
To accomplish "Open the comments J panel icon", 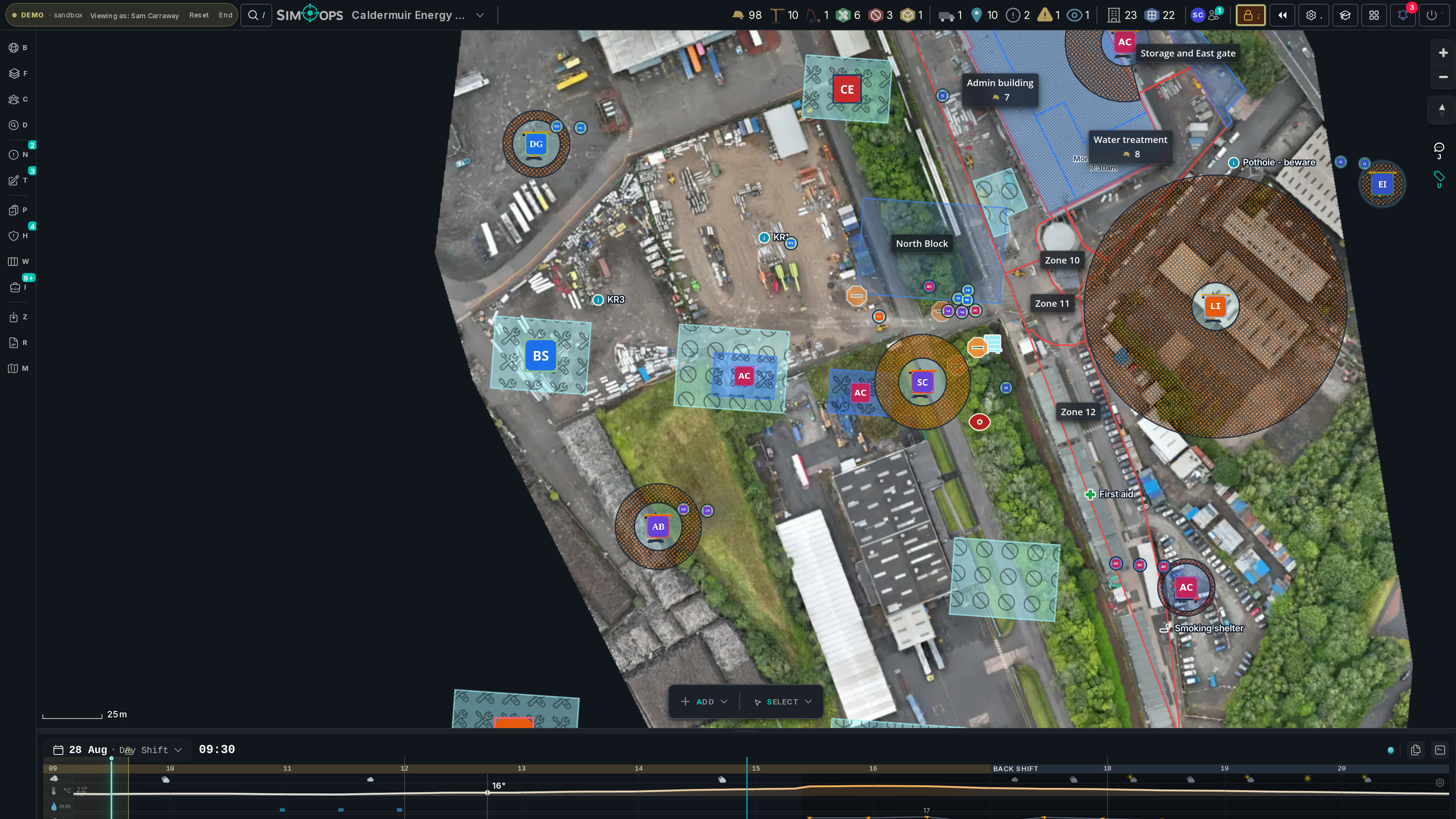I will click(x=1439, y=151).
